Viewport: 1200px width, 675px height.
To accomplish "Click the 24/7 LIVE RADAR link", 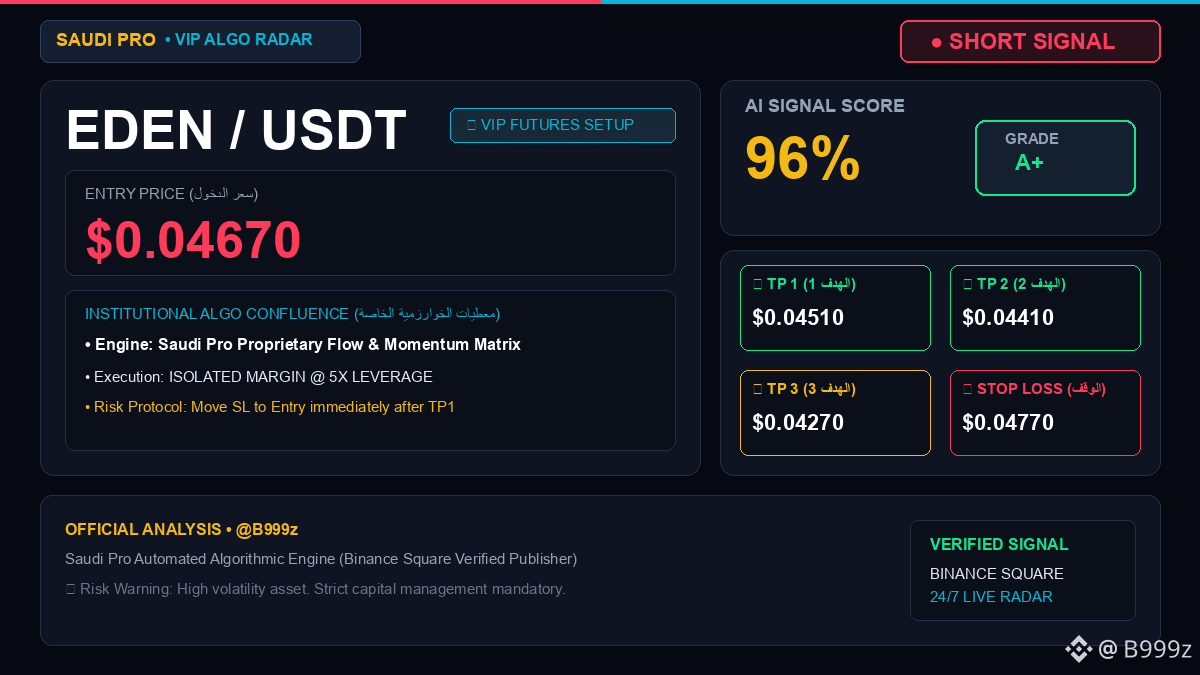I will [991, 597].
